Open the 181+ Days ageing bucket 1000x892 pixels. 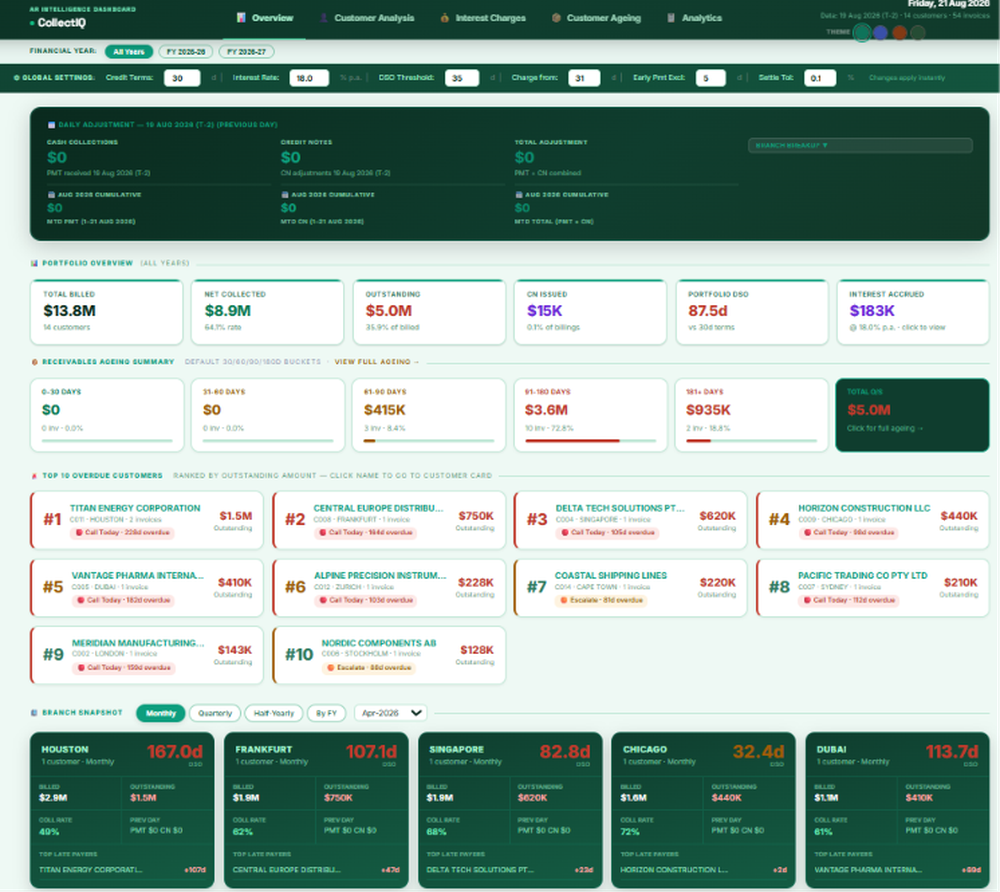tap(752, 415)
